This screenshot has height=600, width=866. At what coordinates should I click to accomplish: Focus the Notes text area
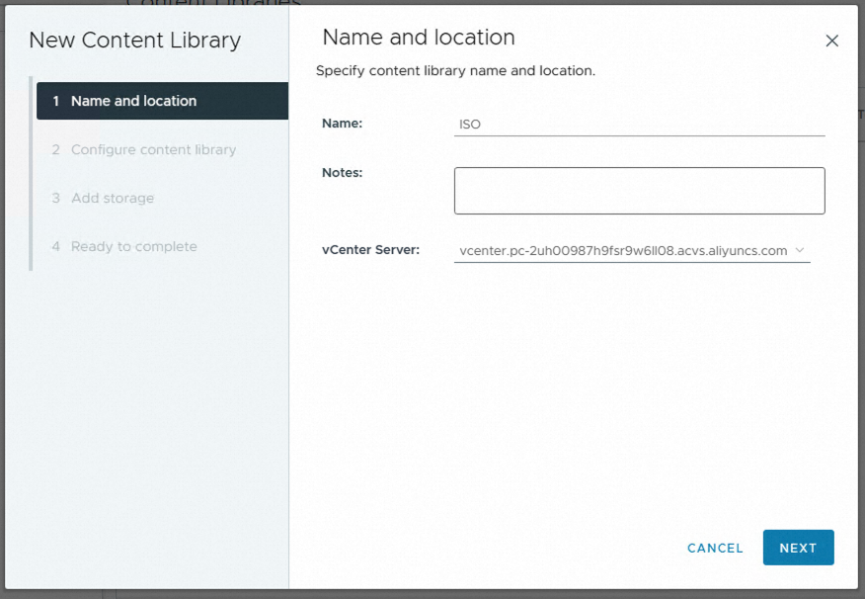[639, 191]
